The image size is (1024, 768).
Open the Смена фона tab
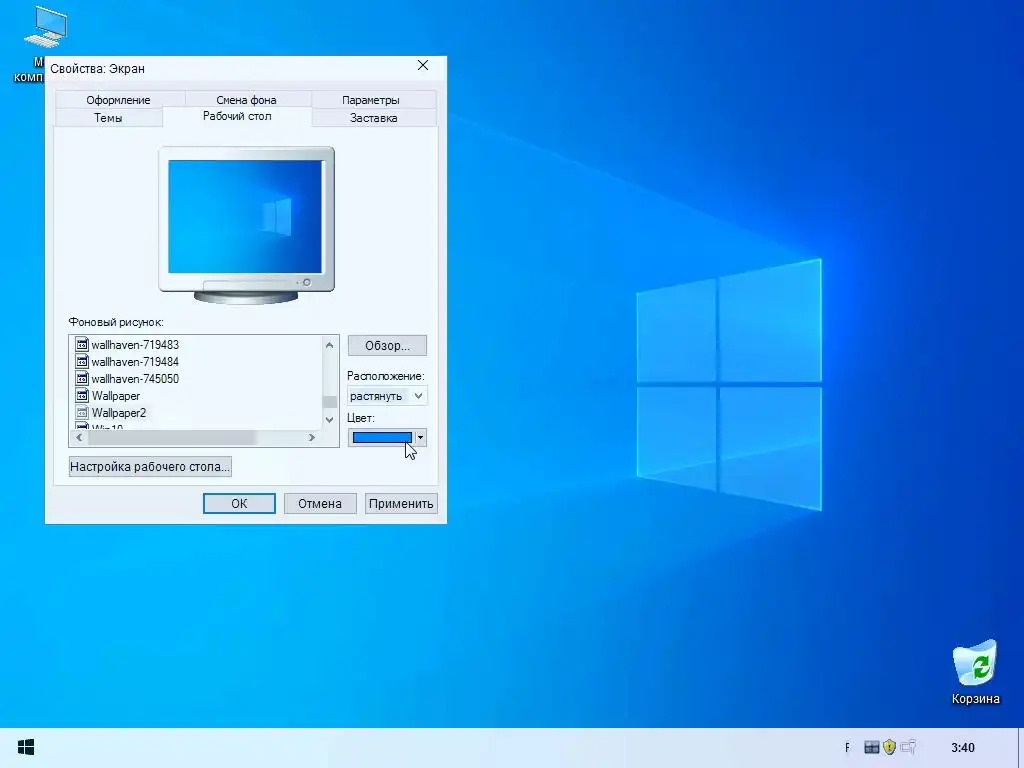click(x=246, y=100)
